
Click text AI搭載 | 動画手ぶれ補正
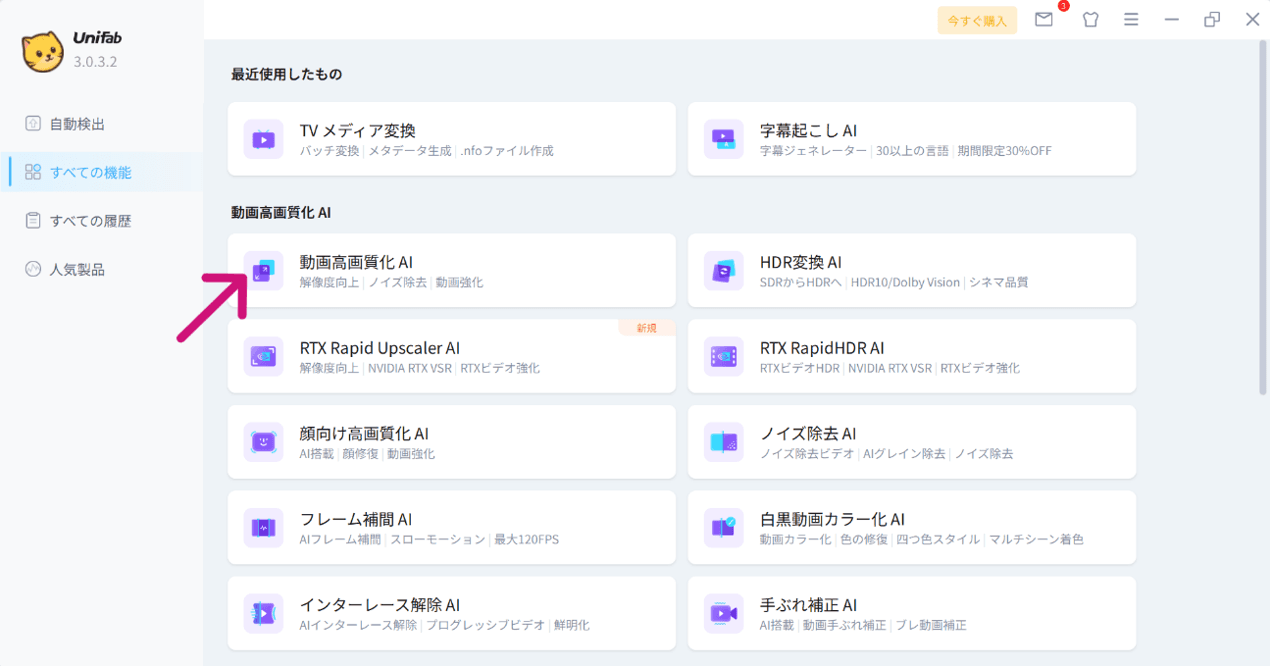click(823, 626)
